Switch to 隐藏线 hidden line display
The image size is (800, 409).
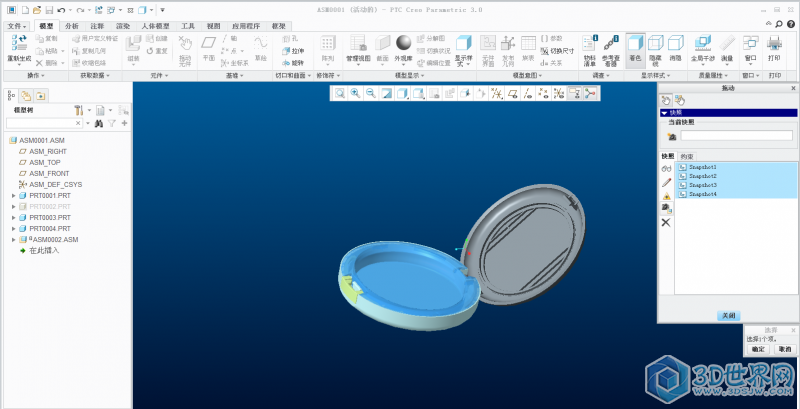(655, 51)
